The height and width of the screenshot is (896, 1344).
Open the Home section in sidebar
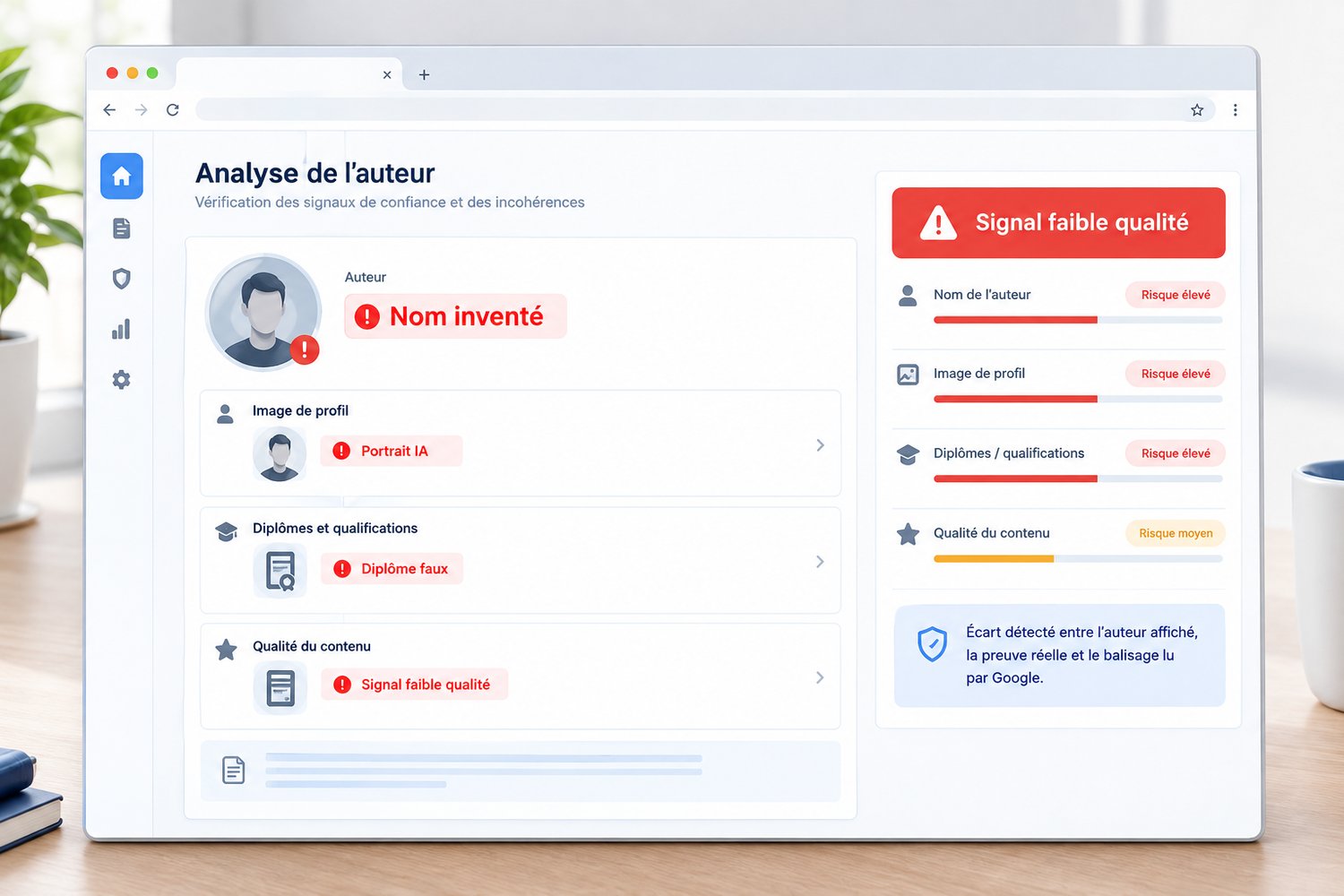point(122,176)
